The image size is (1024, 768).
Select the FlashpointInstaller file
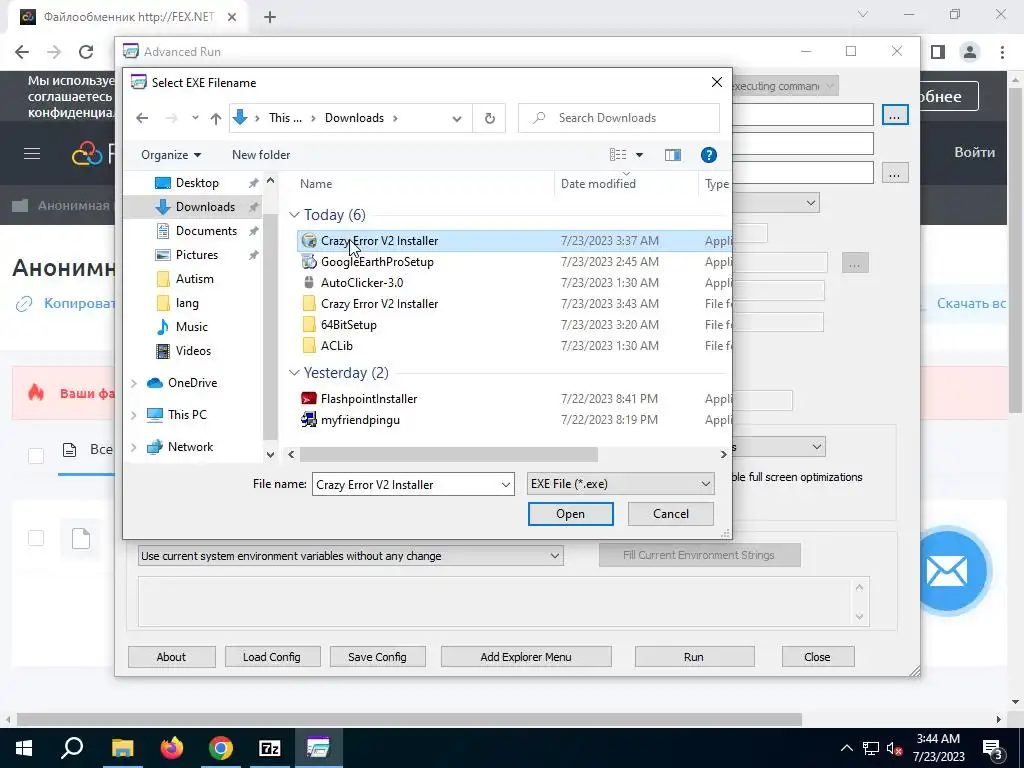(368, 398)
